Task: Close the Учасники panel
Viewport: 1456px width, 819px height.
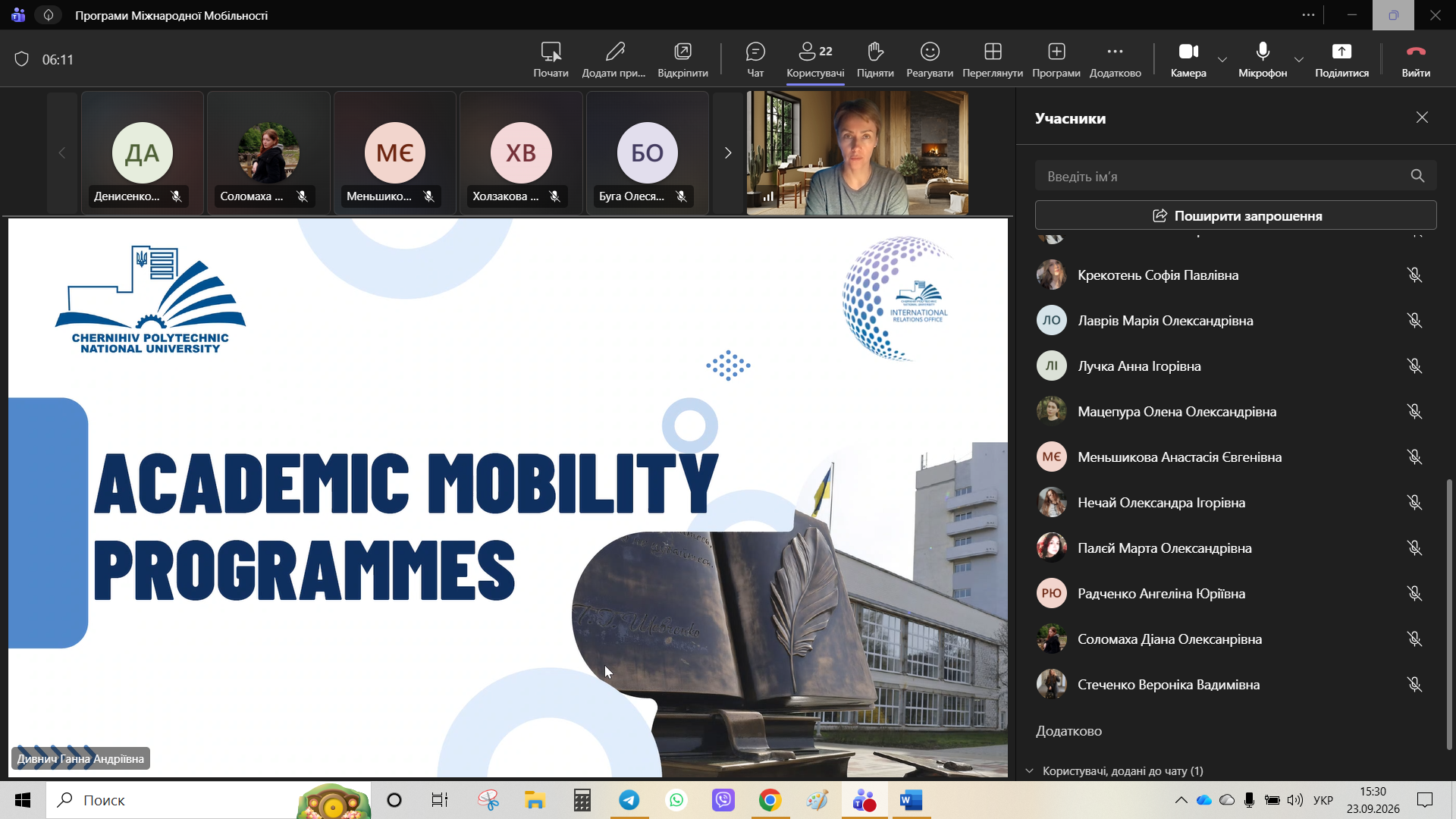Action: coord(1422,118)
